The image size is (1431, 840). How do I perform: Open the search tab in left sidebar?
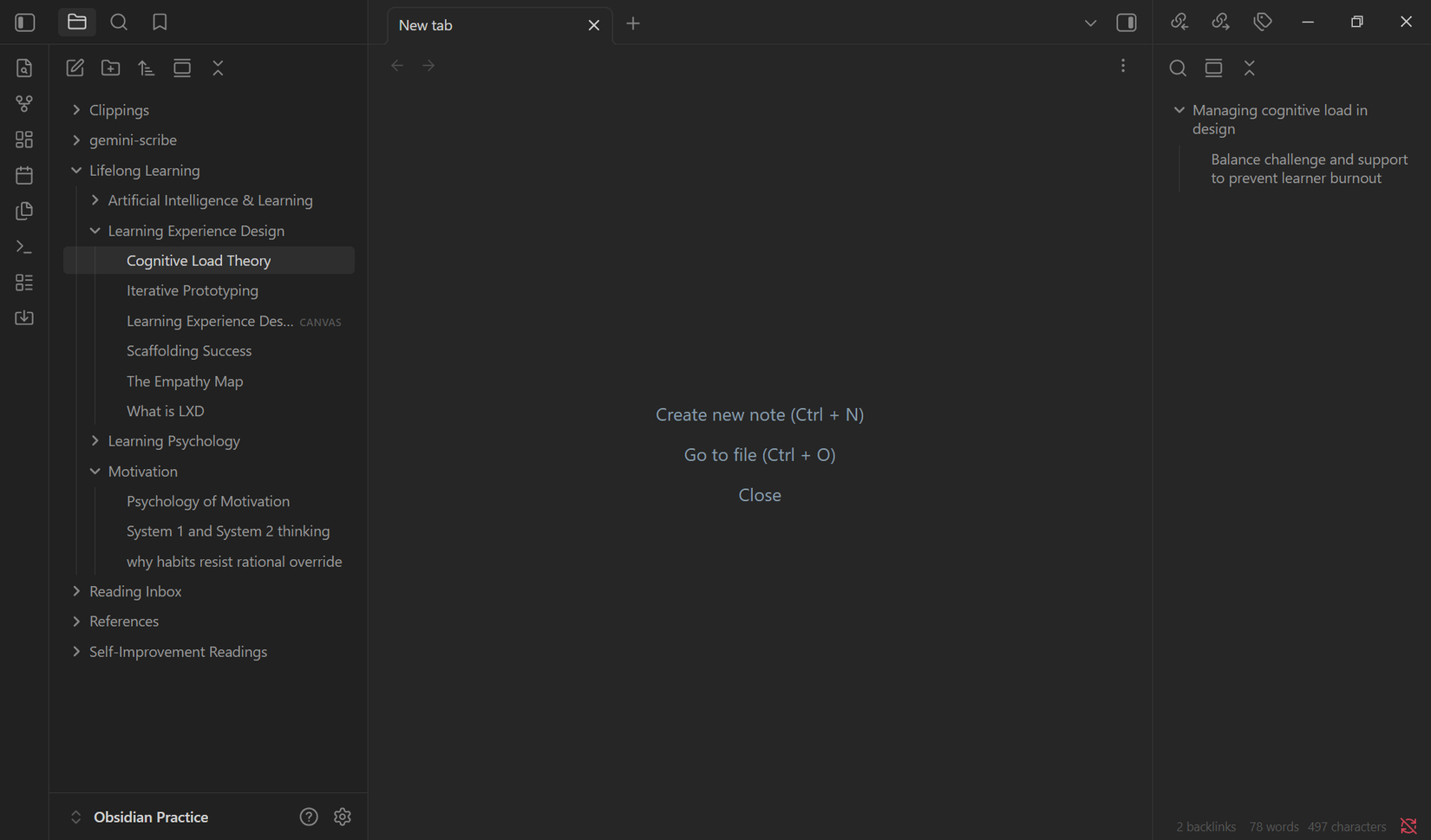tap(119, 23)
